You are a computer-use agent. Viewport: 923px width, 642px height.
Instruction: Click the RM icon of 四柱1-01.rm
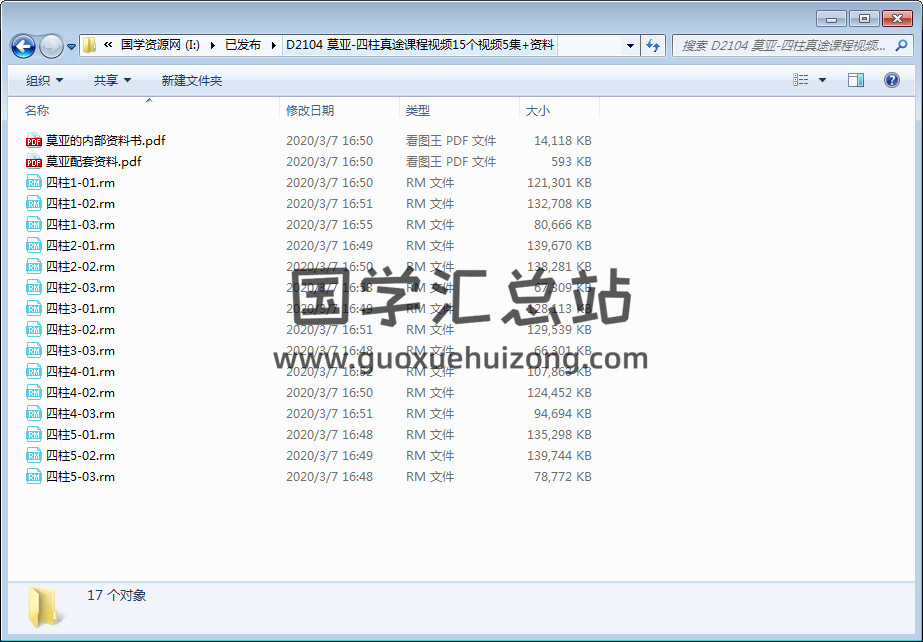pyautogui.click(x=34, y=183)
